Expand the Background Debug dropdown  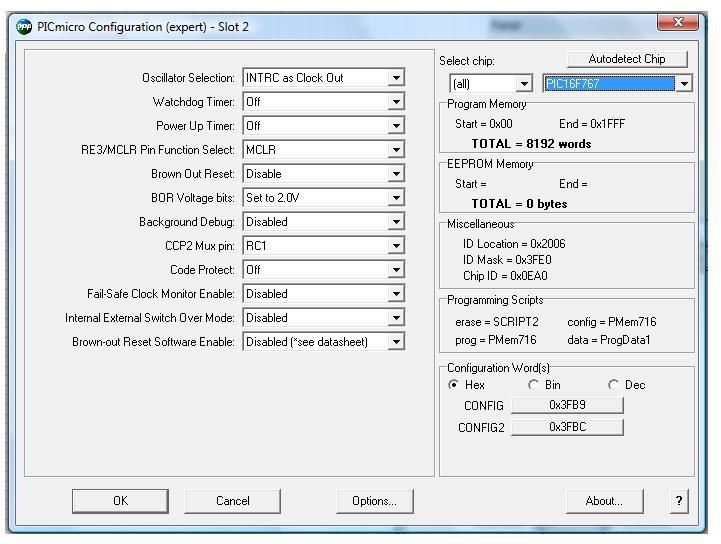[x=396, y=222]
